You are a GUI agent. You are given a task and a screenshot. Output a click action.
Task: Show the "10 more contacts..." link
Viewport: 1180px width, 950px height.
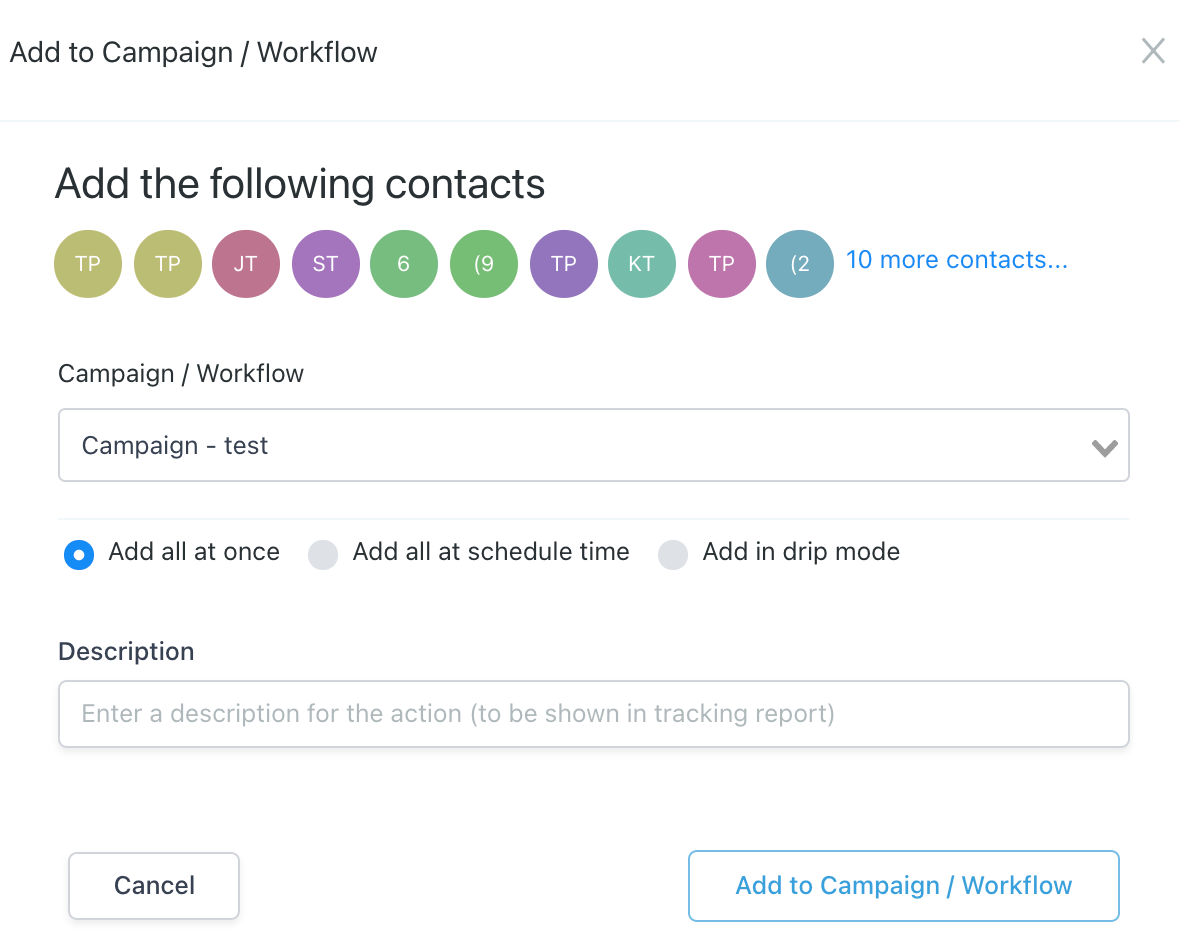956,260
